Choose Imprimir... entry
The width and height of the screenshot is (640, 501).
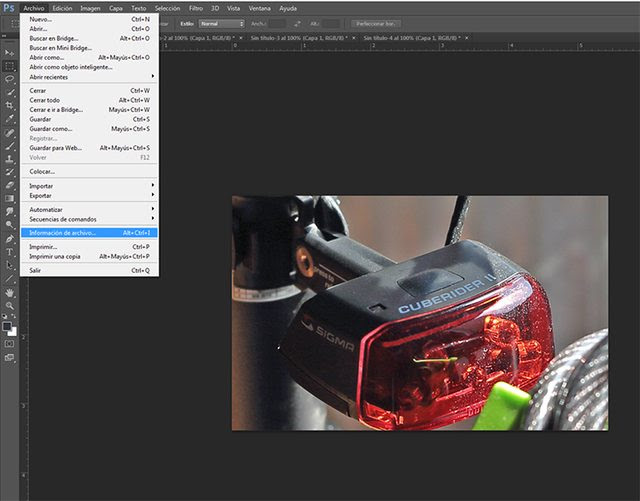coord(89,247)
